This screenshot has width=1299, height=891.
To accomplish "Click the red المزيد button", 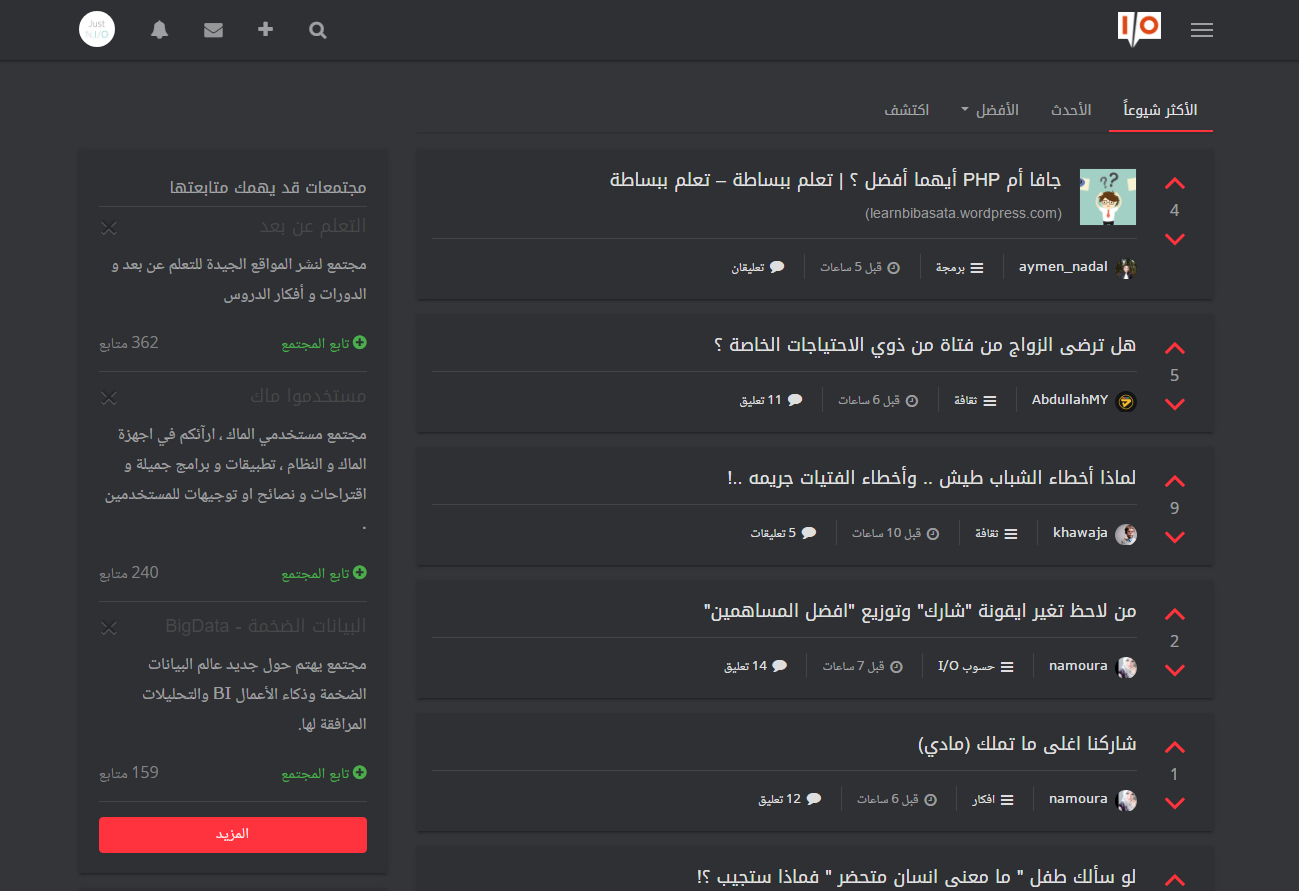I will coord(232,835).
